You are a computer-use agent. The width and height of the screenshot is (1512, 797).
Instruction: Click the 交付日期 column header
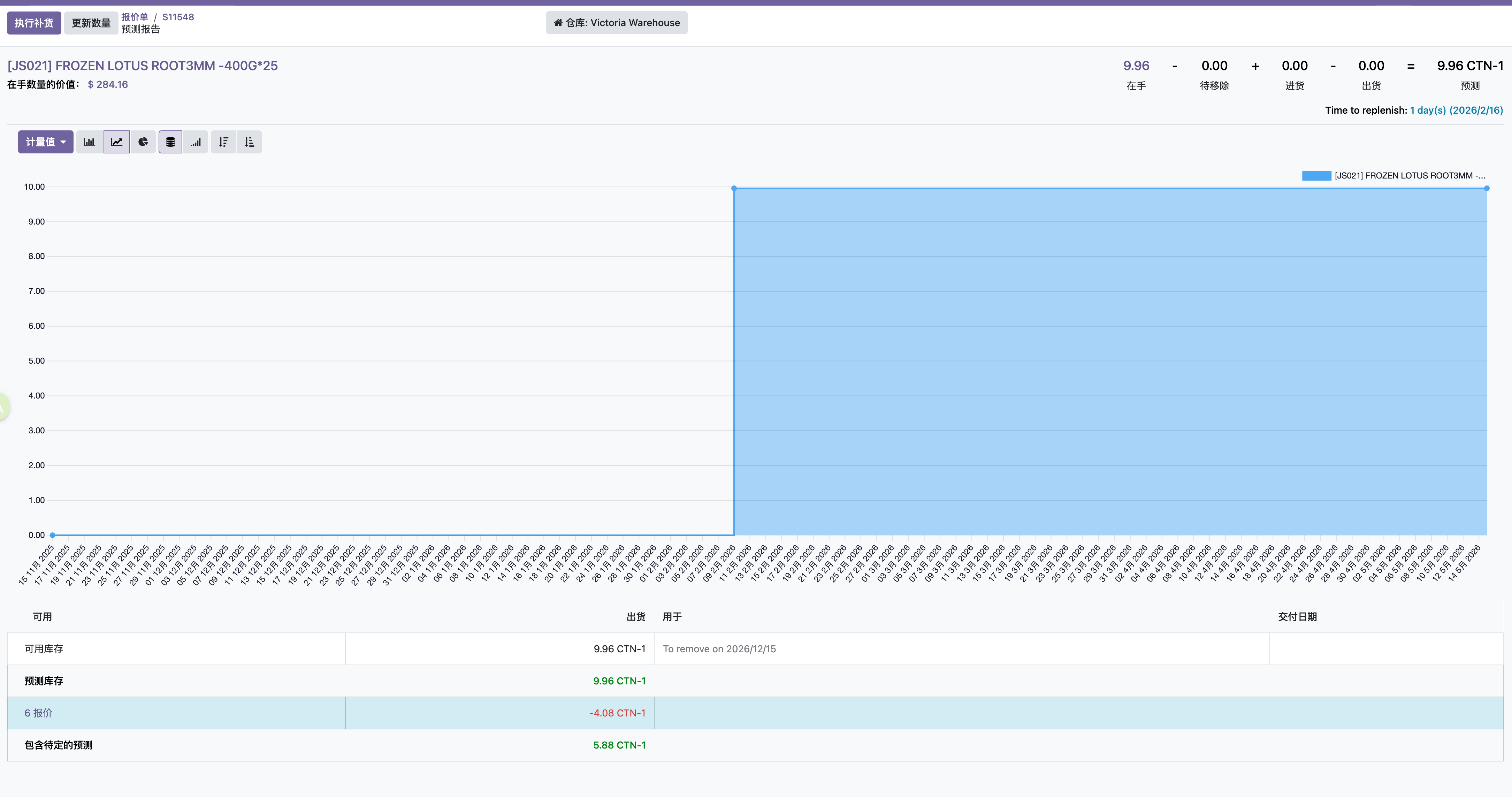(x=1298, y=617)
